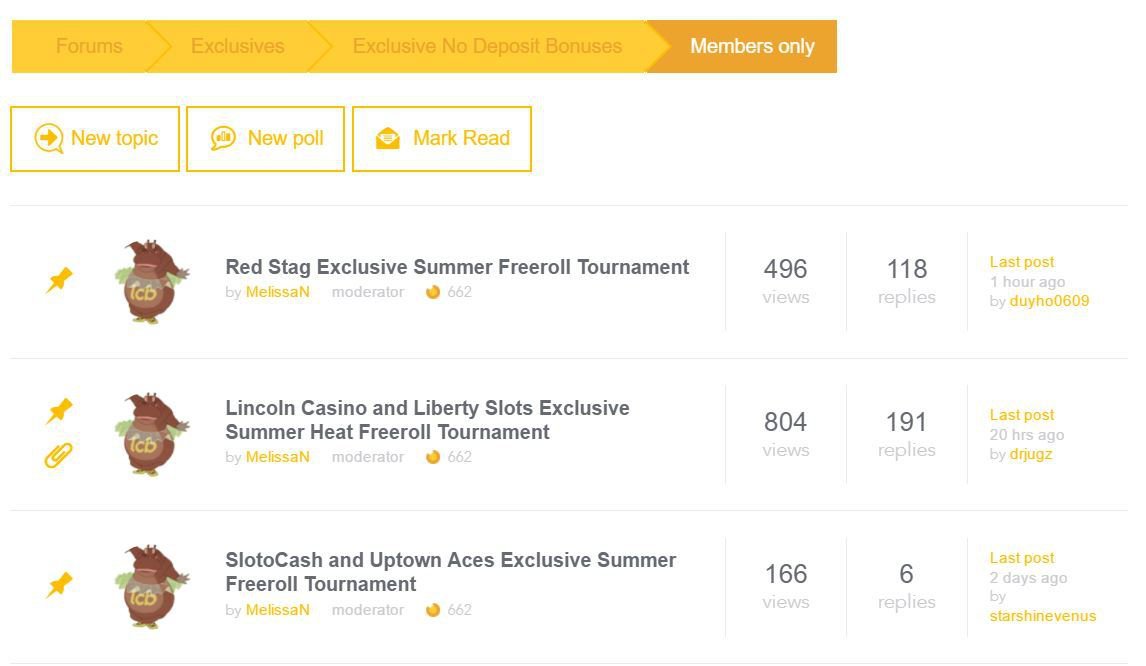Open Exclusive No Deposit Bonuses breadcrumb
This screenshot has width=1146, height=666.
(487, 46)
